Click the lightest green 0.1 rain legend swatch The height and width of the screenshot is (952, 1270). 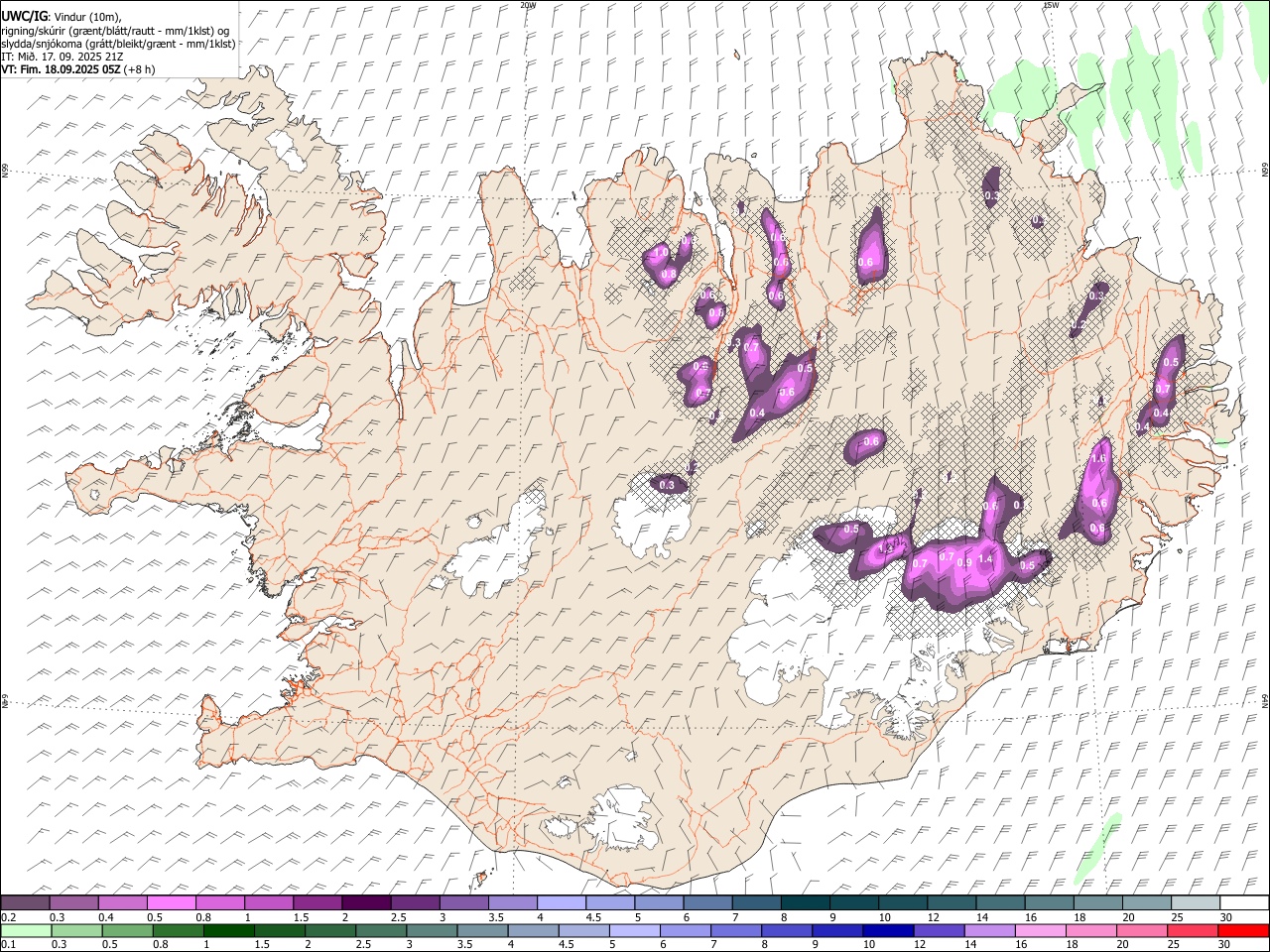27,931
